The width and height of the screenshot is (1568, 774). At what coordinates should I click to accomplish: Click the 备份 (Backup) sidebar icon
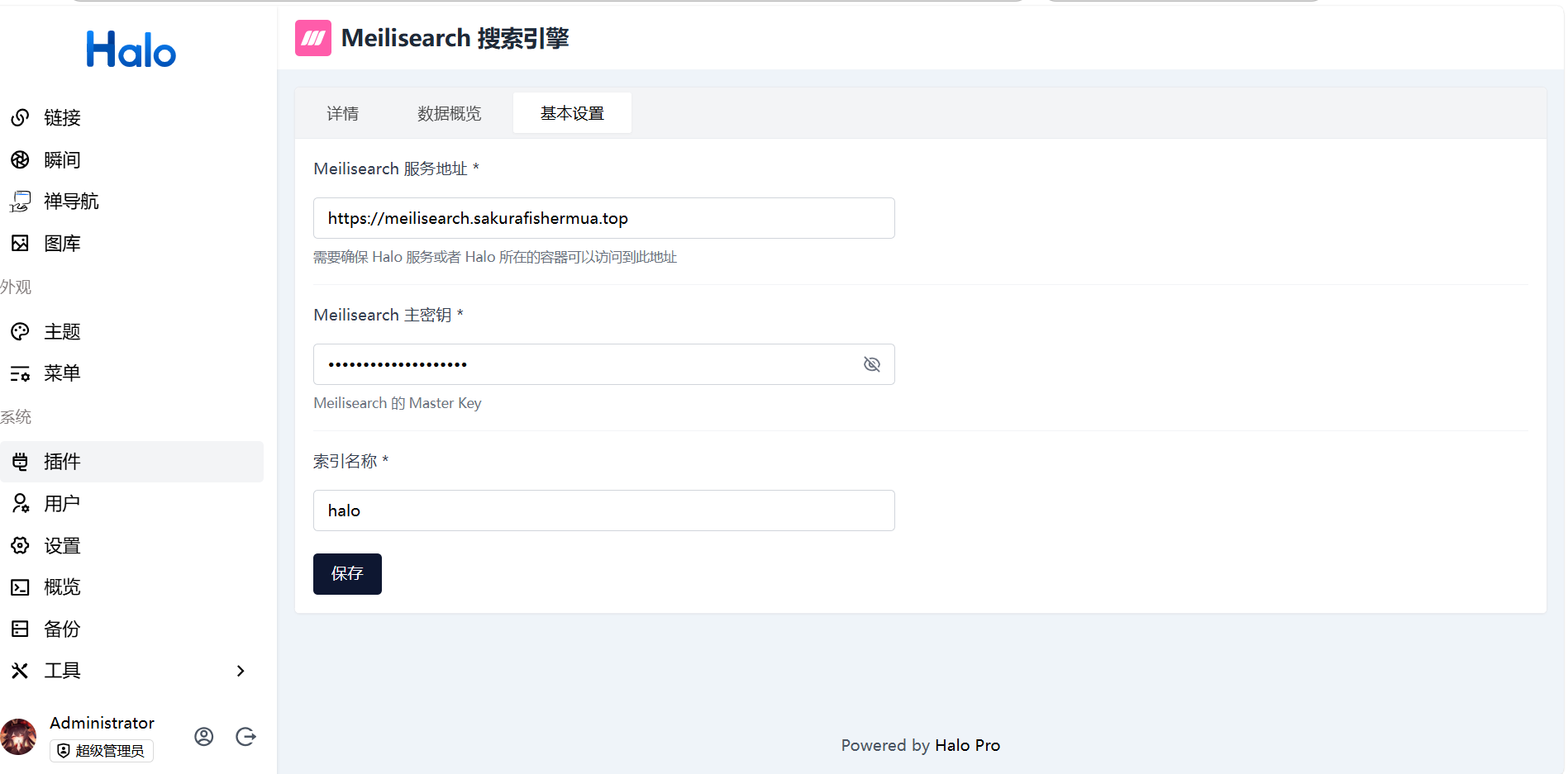[21, 629]
